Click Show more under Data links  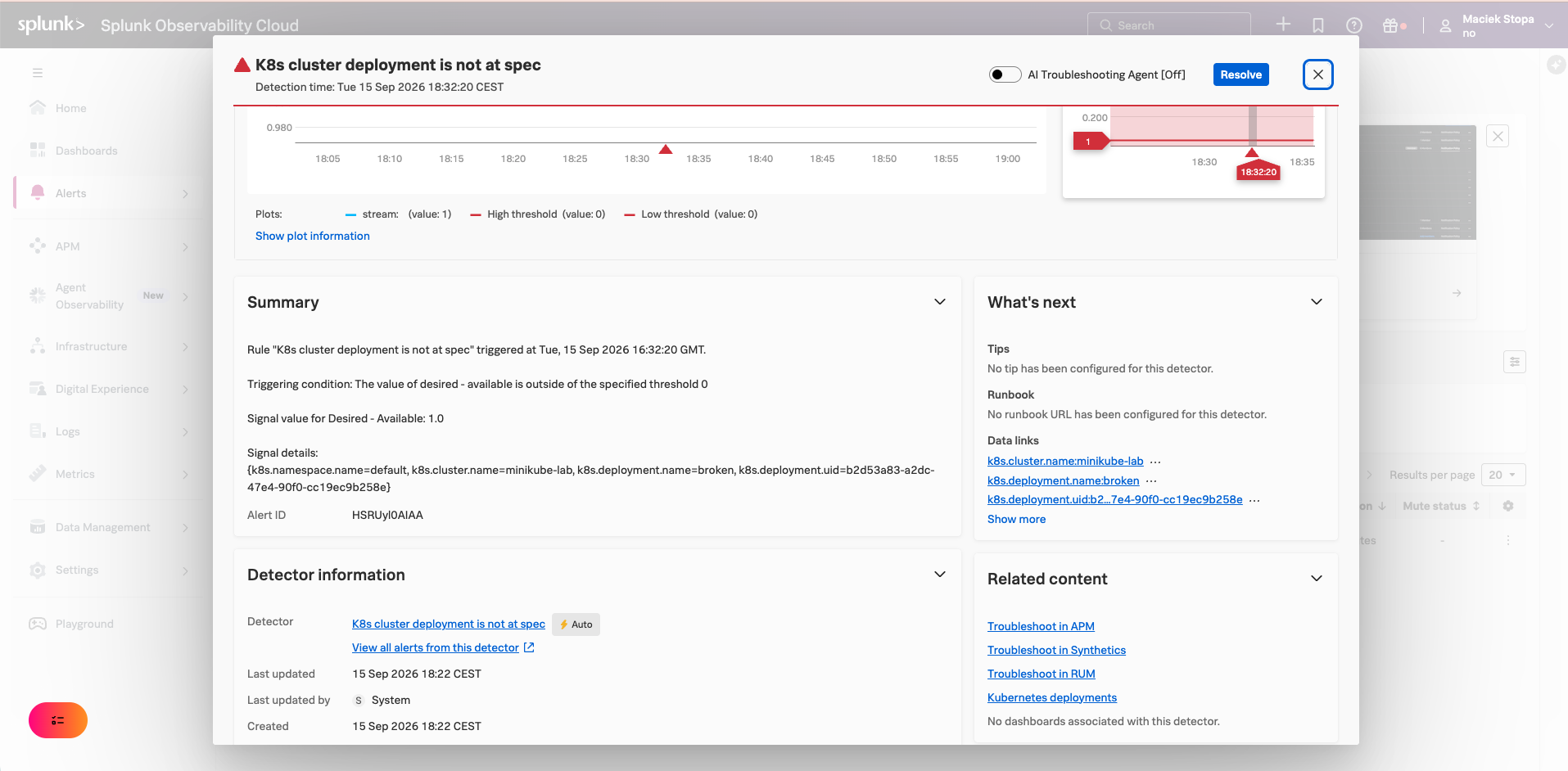[1016, 519]
